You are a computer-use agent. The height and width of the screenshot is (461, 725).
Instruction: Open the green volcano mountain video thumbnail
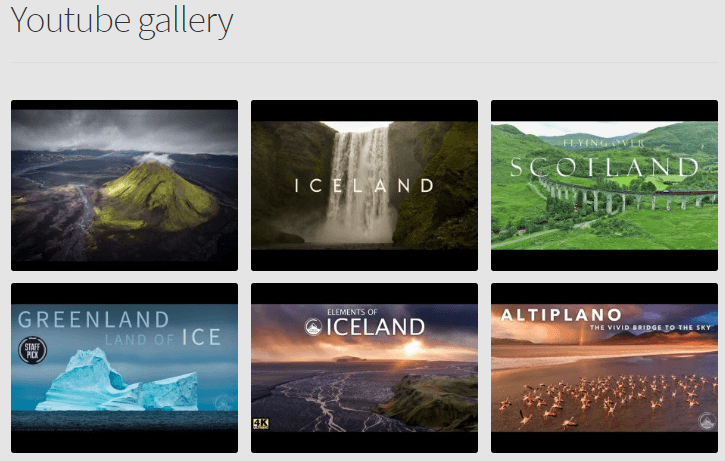pyautogui.click(x=124, y=185)
